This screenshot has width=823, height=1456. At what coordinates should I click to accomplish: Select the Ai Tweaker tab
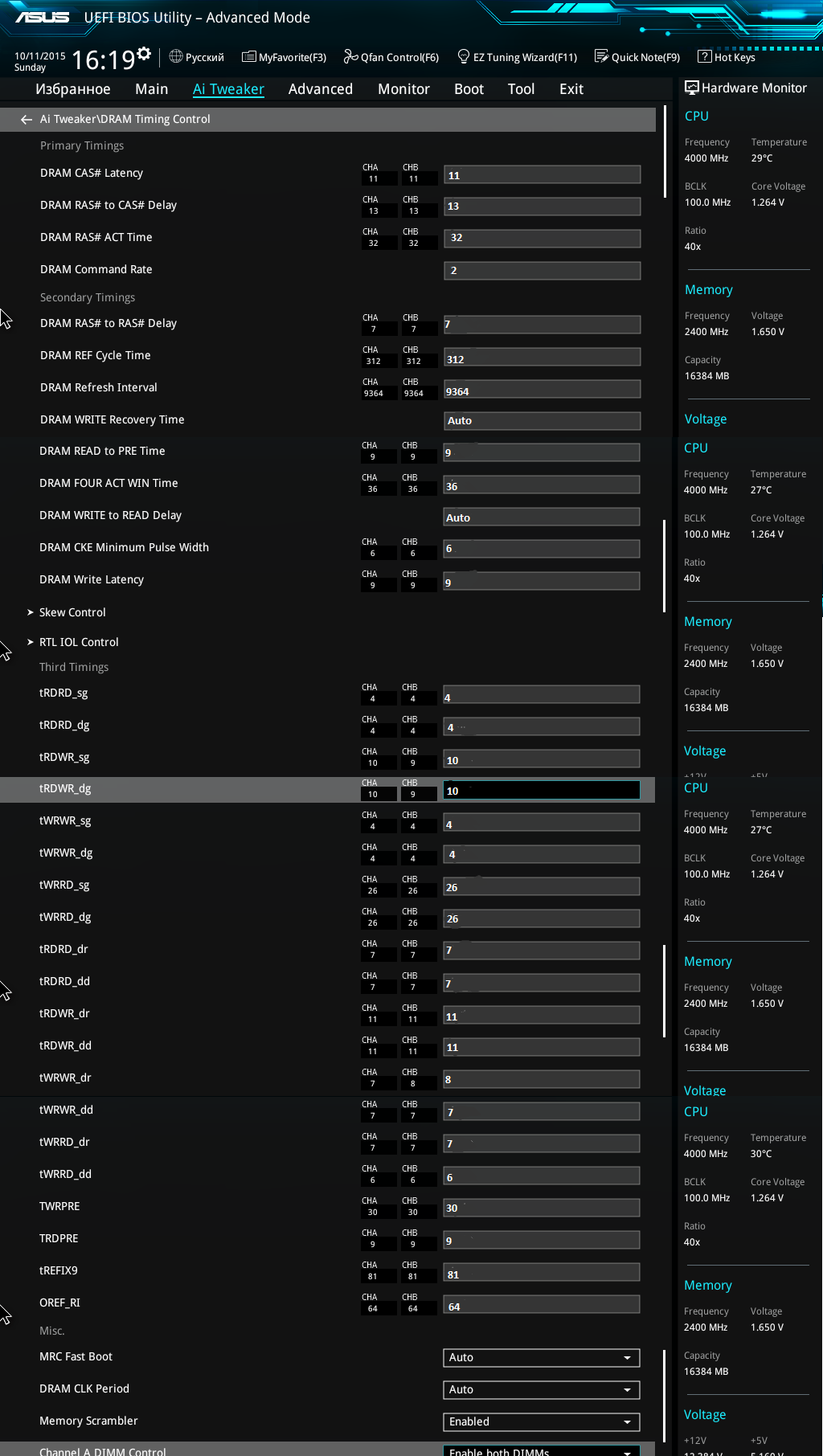tap(228, 89)
